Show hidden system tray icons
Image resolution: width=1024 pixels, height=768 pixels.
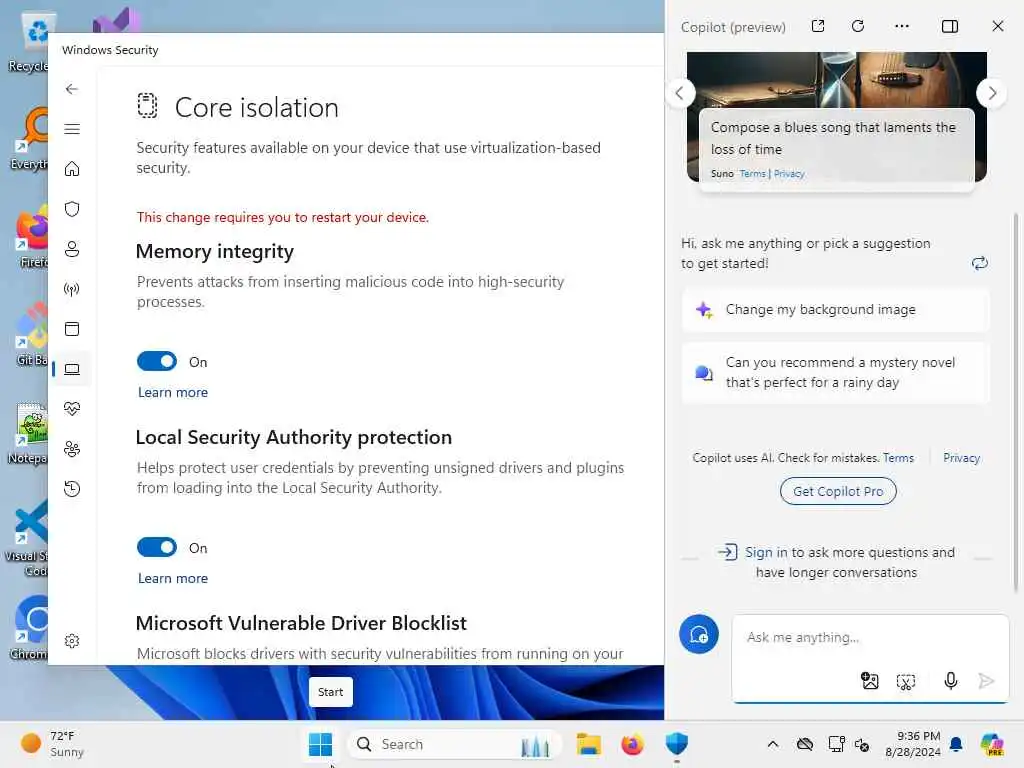(x=773, y=744)
